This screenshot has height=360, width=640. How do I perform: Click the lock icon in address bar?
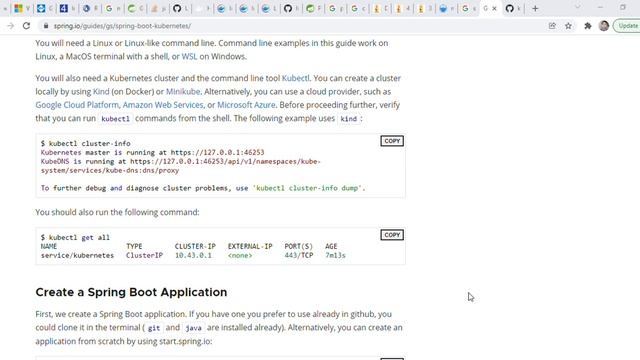[46, 26]
